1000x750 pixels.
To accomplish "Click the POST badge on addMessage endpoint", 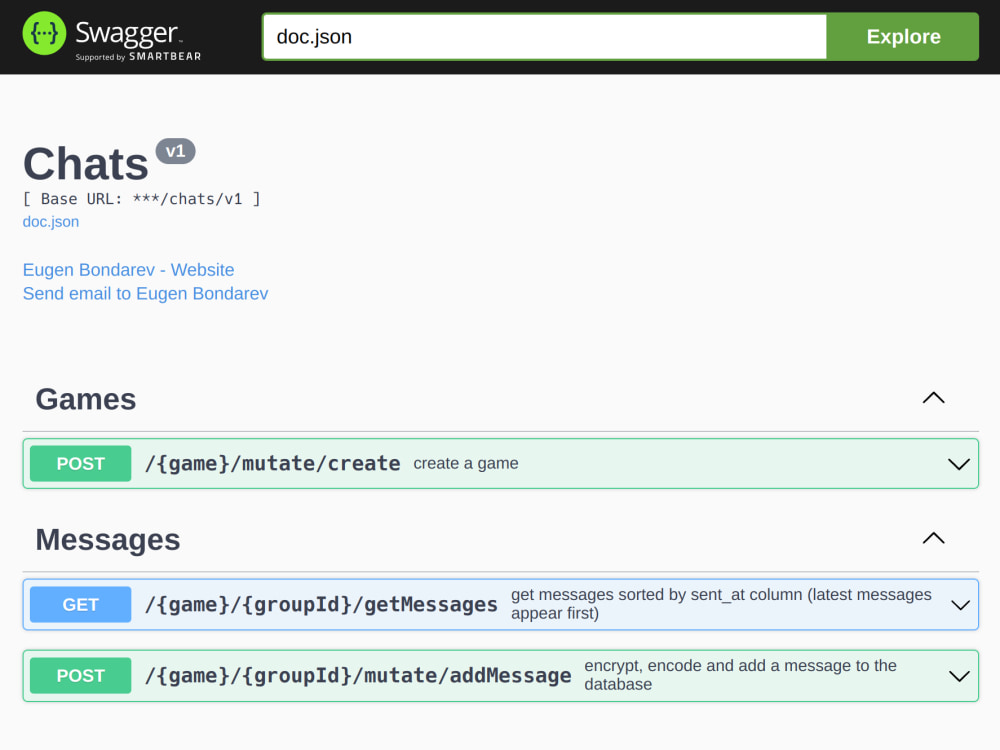I will point(80,675).
